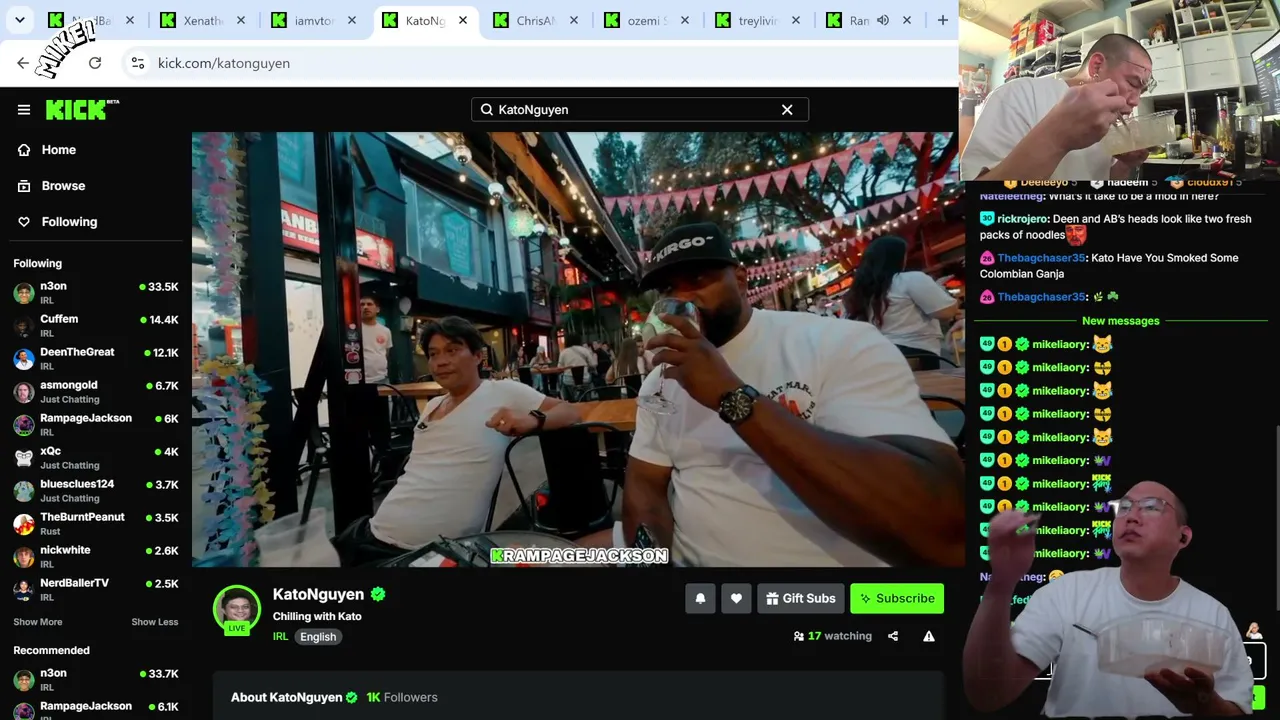Click the KatoNguyen search box
Image resolution: width=1280 pixels, height=720 pixels.
point(640,110)
